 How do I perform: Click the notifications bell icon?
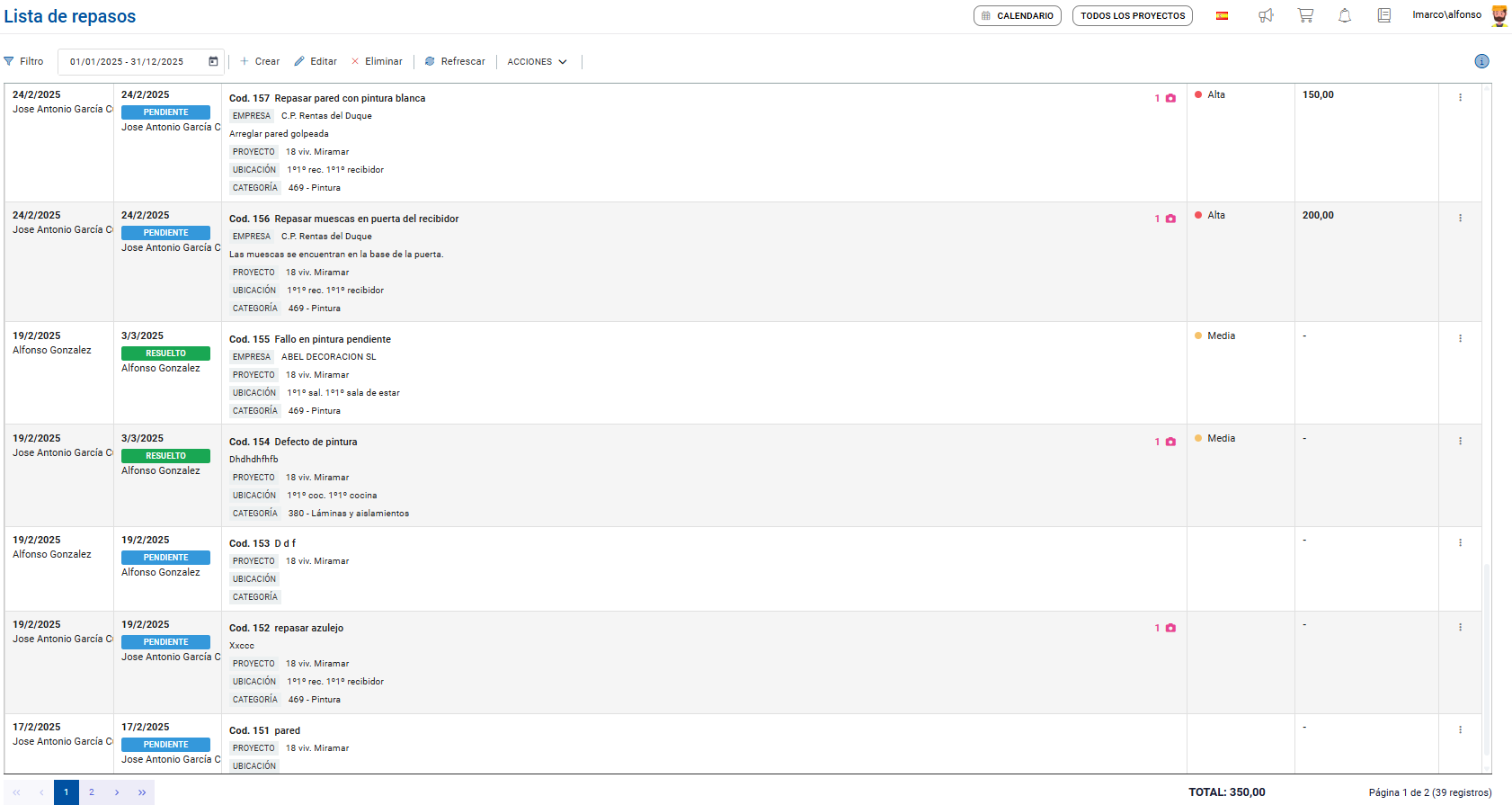1345,15
